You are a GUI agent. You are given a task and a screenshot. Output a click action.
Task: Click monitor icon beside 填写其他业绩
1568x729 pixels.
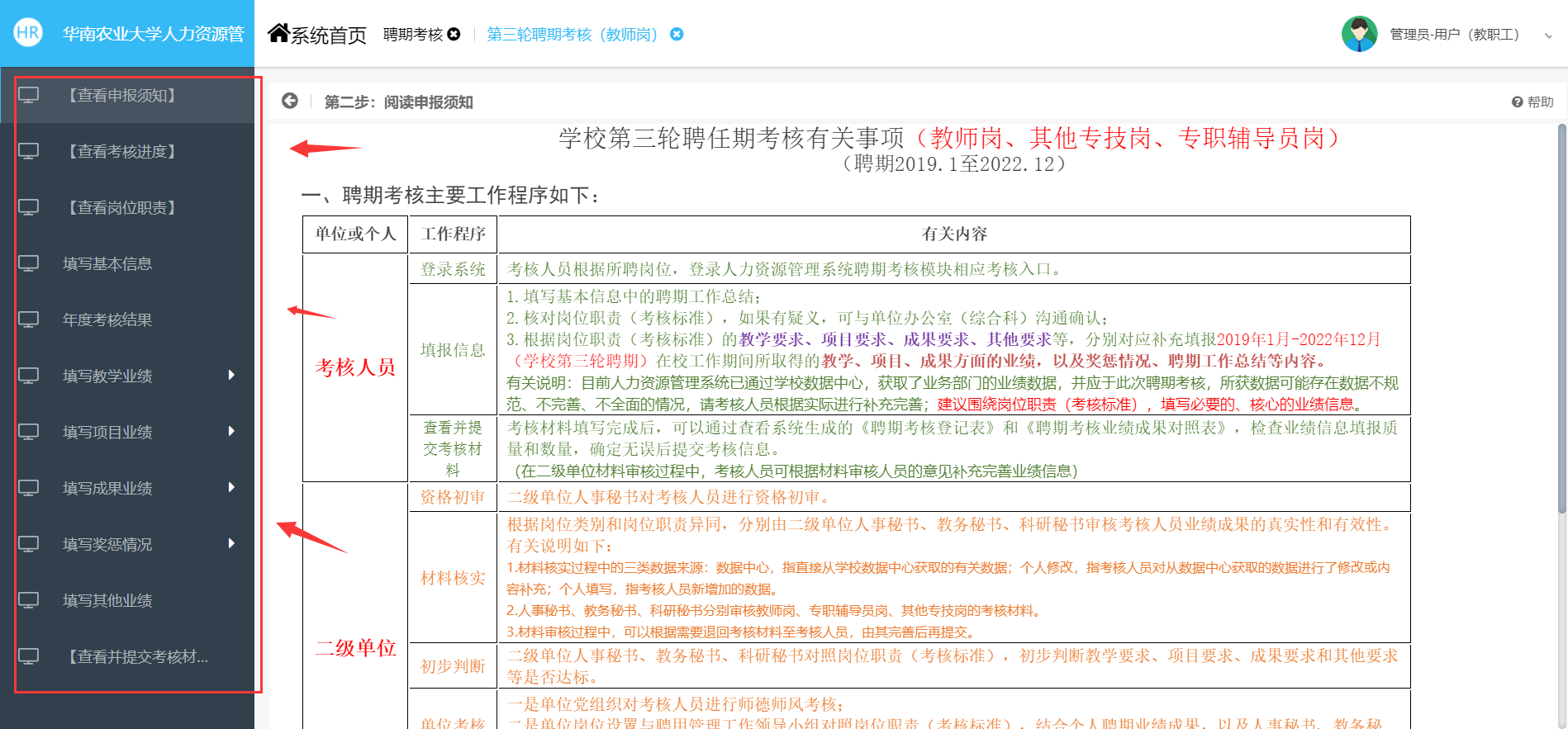point(29,601)
